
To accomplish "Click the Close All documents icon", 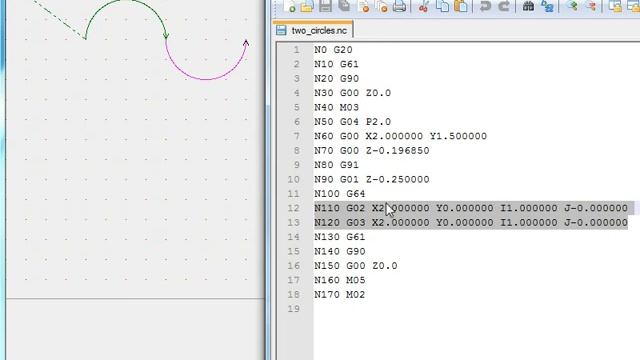I will [381, 6].
